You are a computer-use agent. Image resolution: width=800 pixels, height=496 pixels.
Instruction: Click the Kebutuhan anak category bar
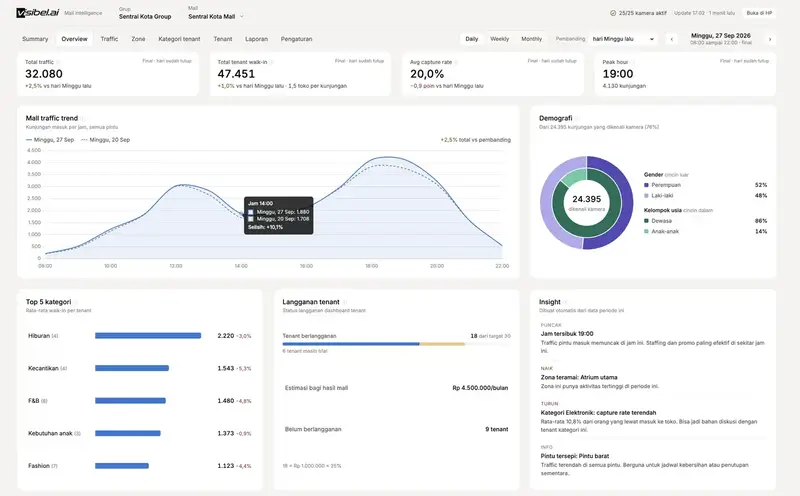point(128,433)
